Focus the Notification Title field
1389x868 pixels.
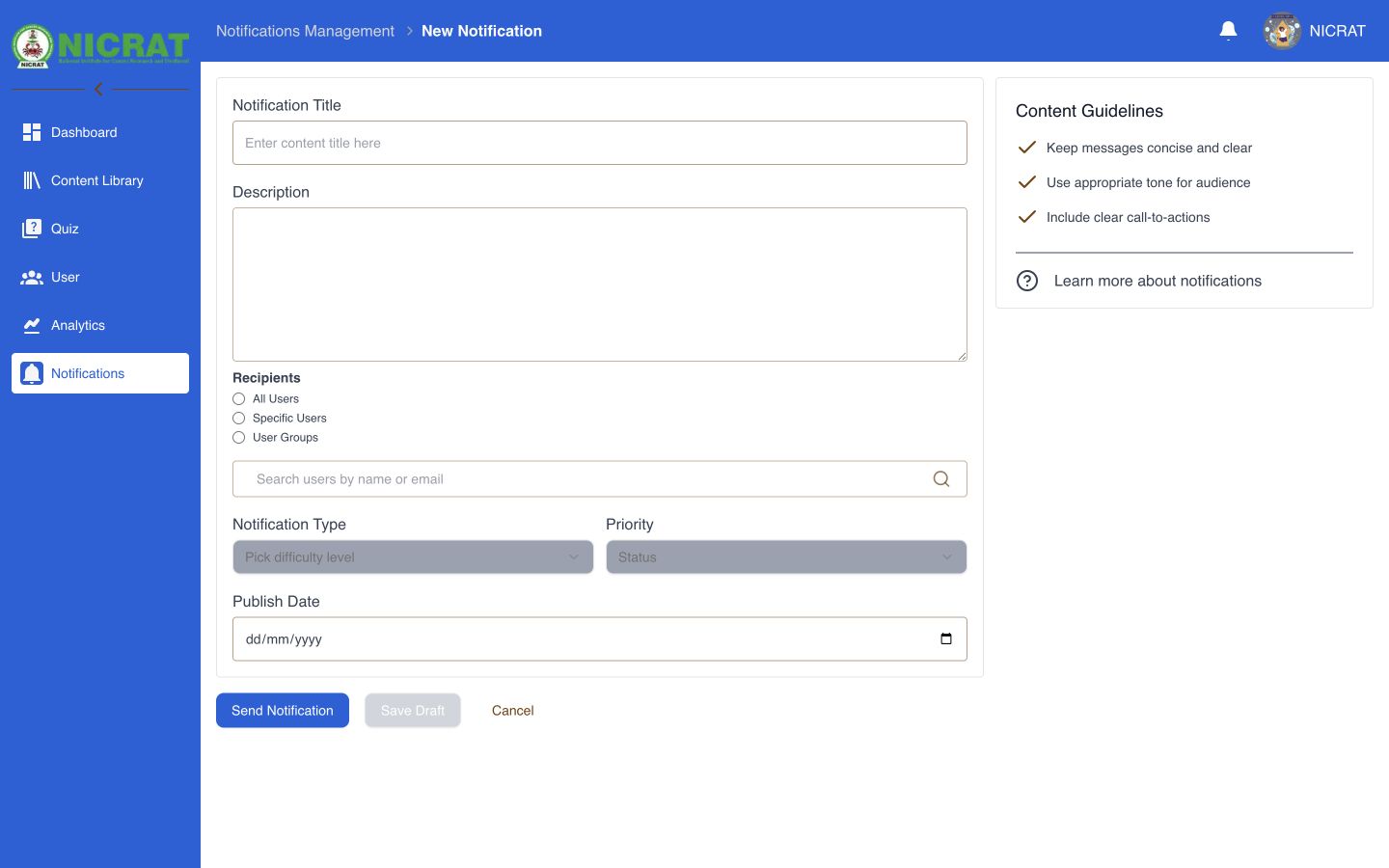tap(600, 143)
